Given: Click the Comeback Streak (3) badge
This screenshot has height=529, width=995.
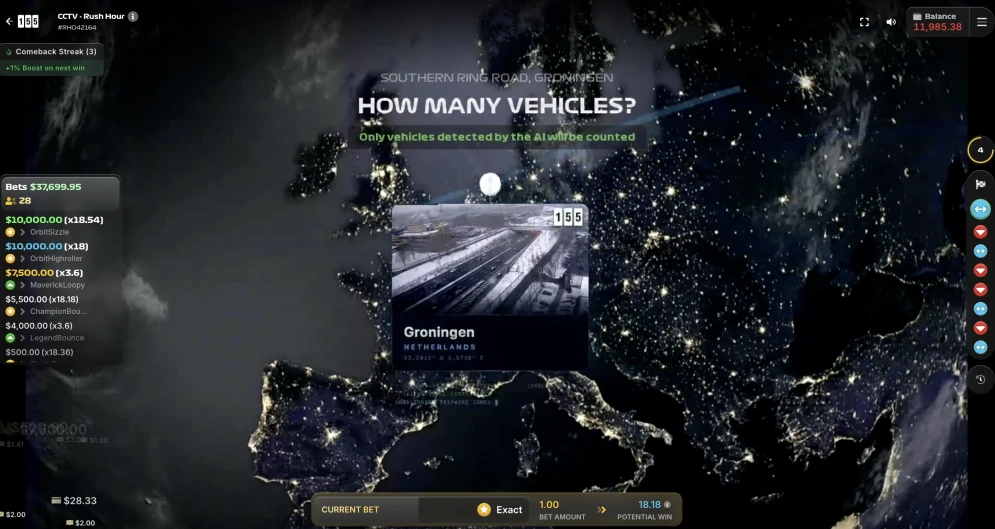Looking at the screenshot, I should [x=51, y=51].
